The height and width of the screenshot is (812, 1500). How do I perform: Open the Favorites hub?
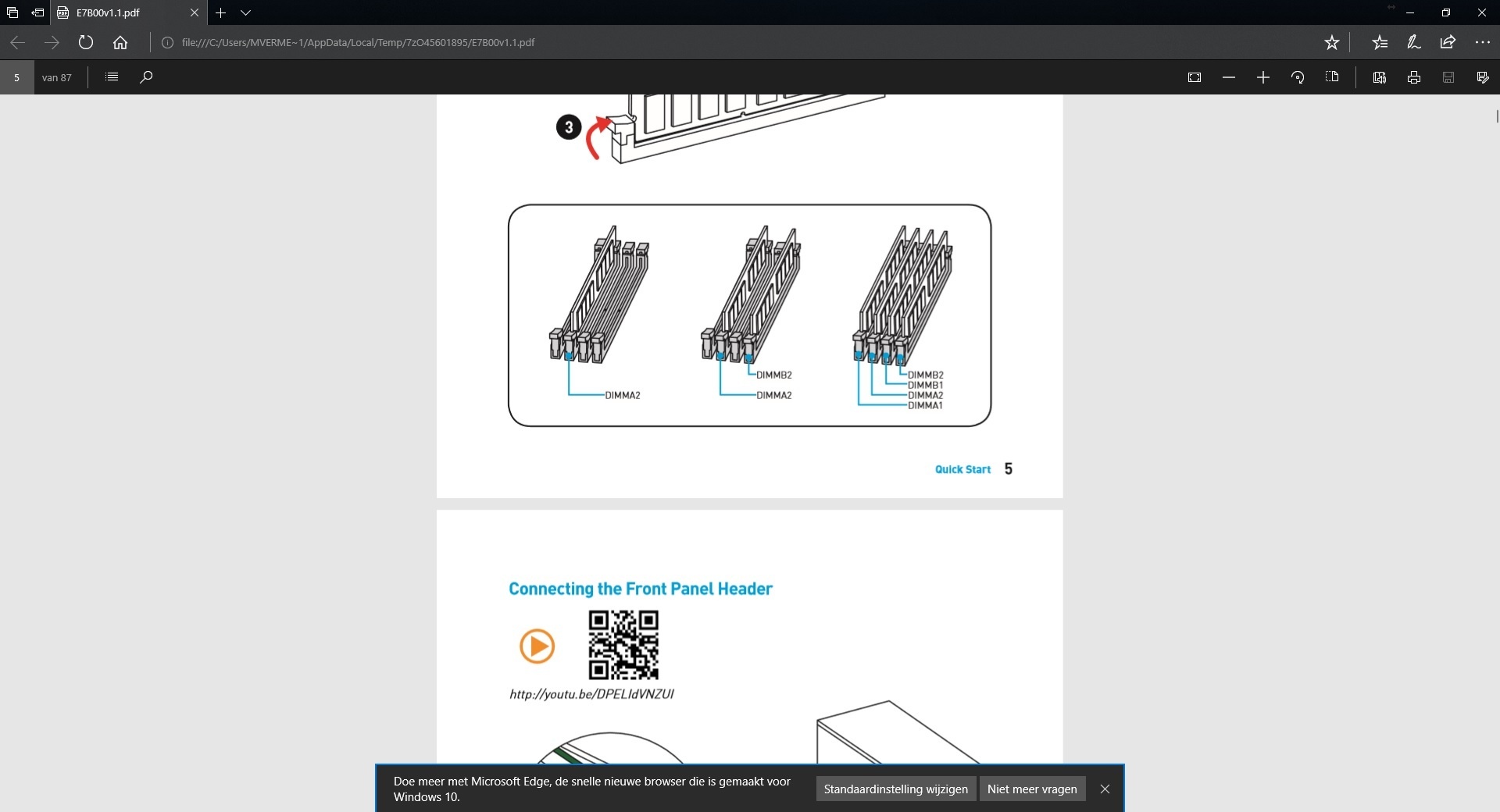[x=1380, y=42]
